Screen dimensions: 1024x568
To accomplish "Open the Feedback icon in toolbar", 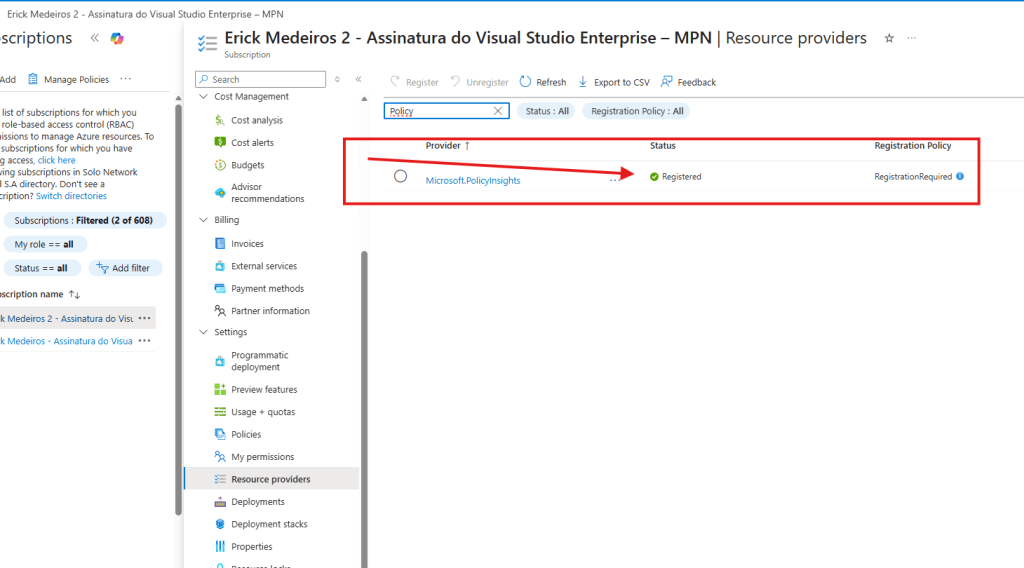I will click(x=666, y=82).
